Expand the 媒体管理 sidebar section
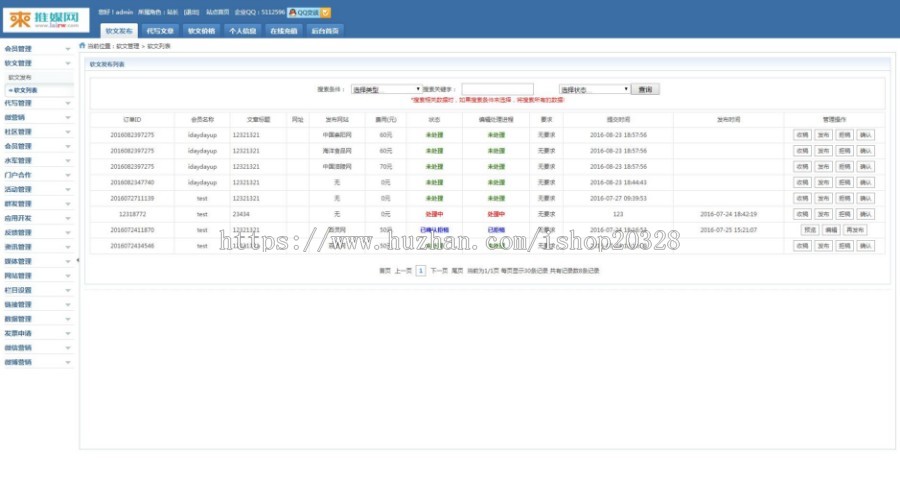Image resolution: width=900 pixels, height=477 pixels. 37,261
